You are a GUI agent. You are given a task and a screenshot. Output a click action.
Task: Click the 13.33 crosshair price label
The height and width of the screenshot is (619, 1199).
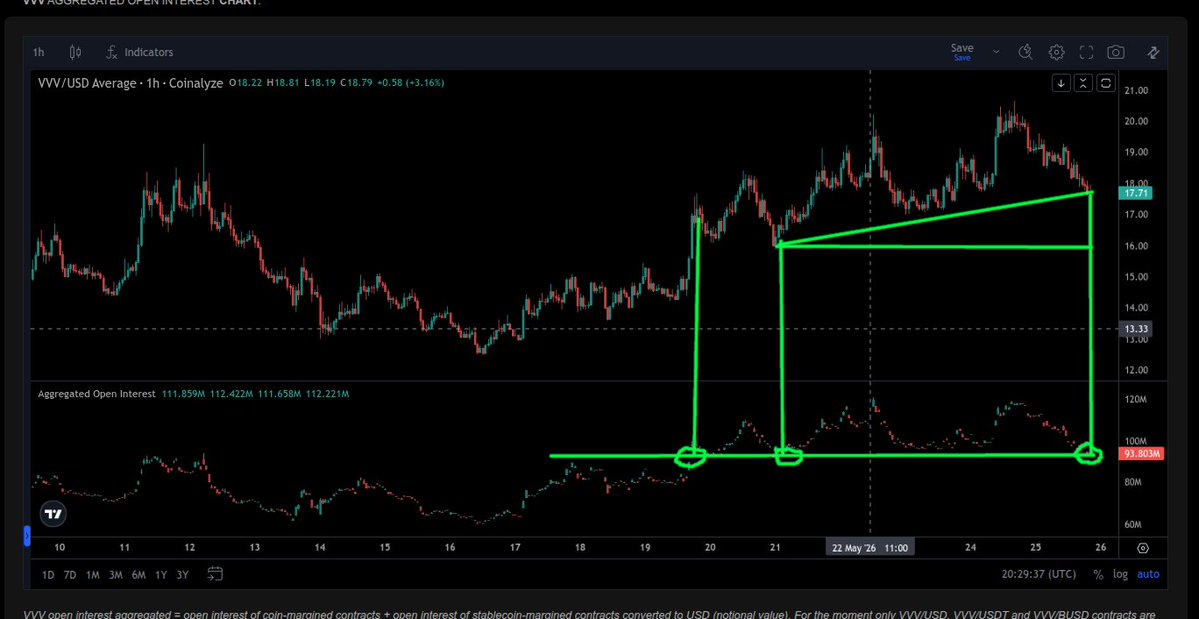1137,329
